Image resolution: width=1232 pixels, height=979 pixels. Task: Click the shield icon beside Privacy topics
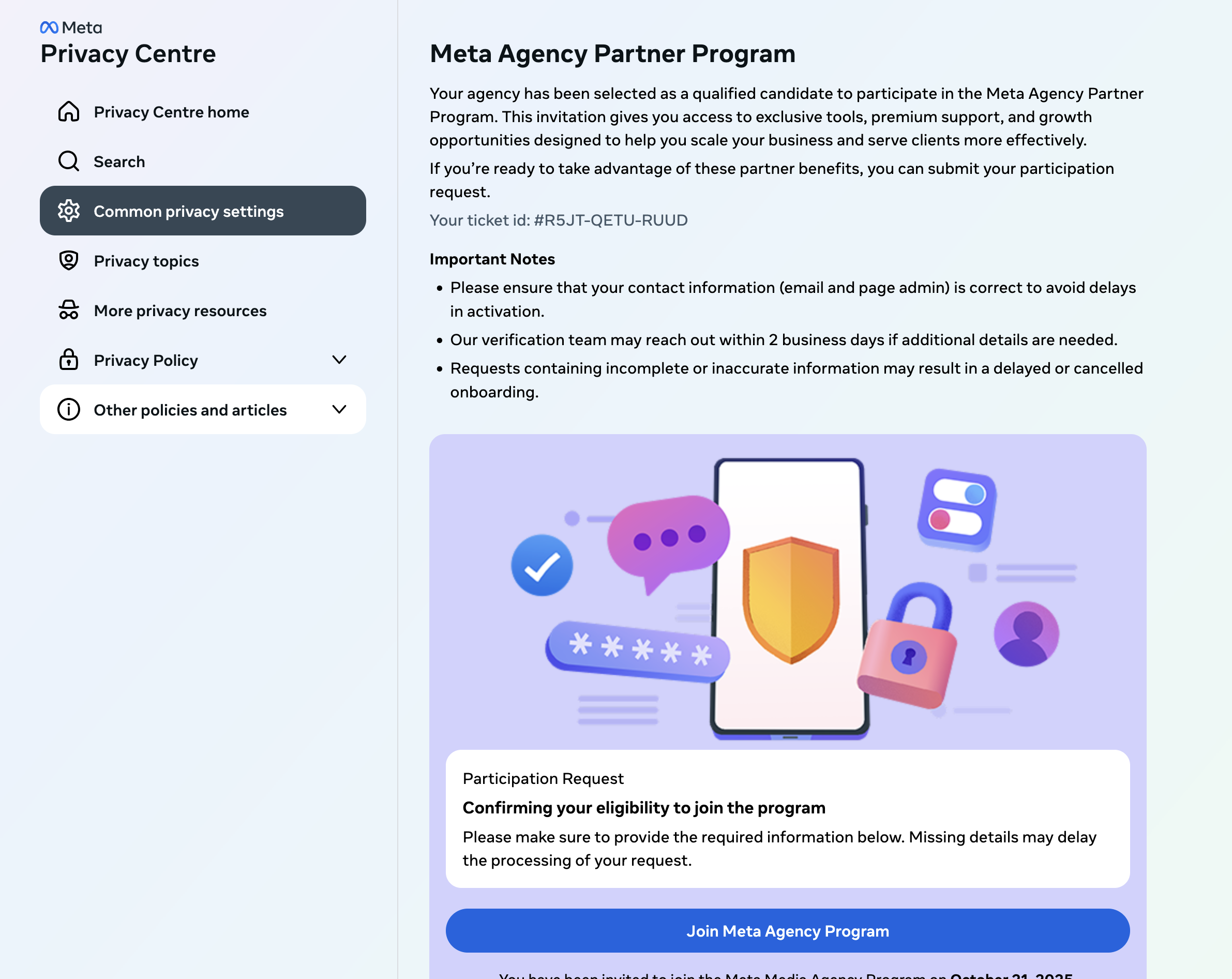coord(69,261)
